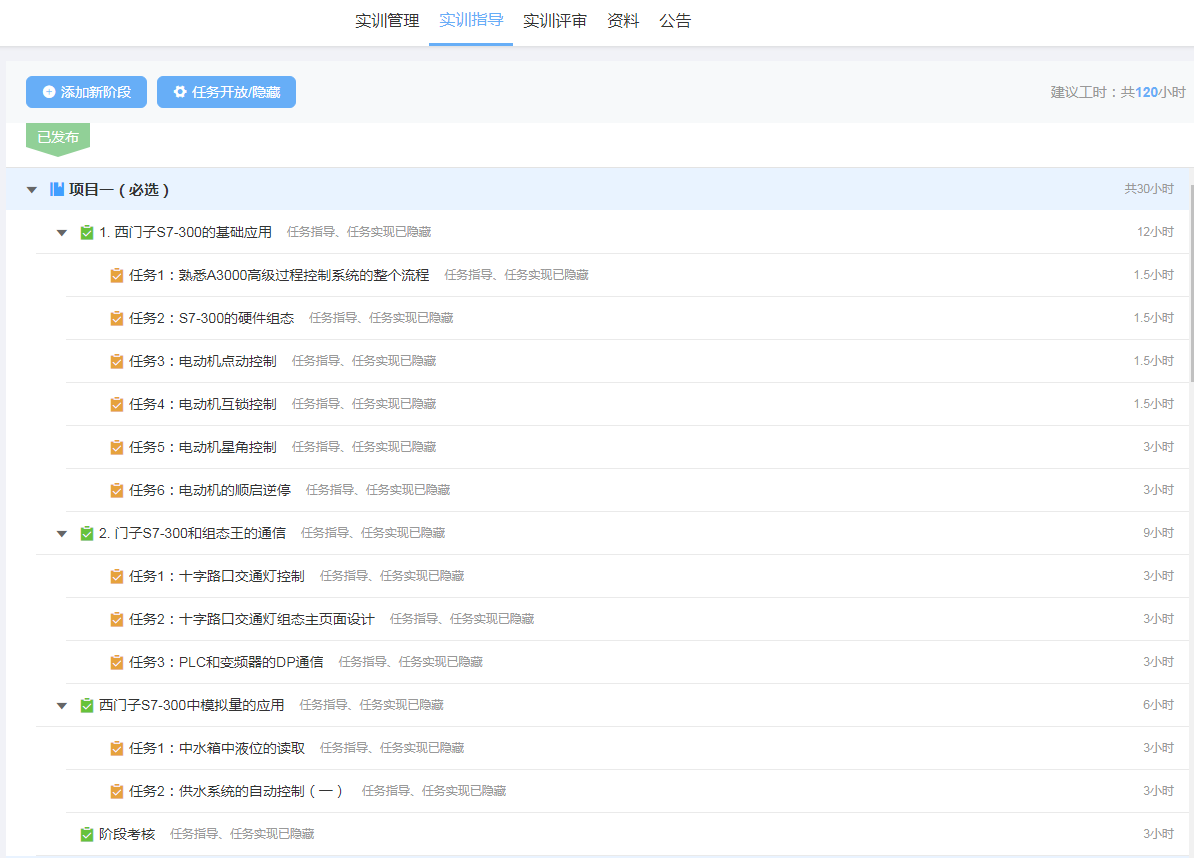Click orange icon of 任务3:电动机点动控制

pos(117,361)
